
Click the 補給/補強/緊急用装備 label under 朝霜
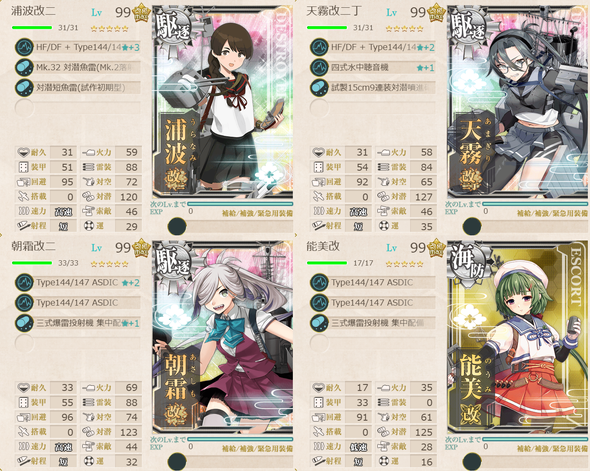pyautogui.click(x=257, y=448)
